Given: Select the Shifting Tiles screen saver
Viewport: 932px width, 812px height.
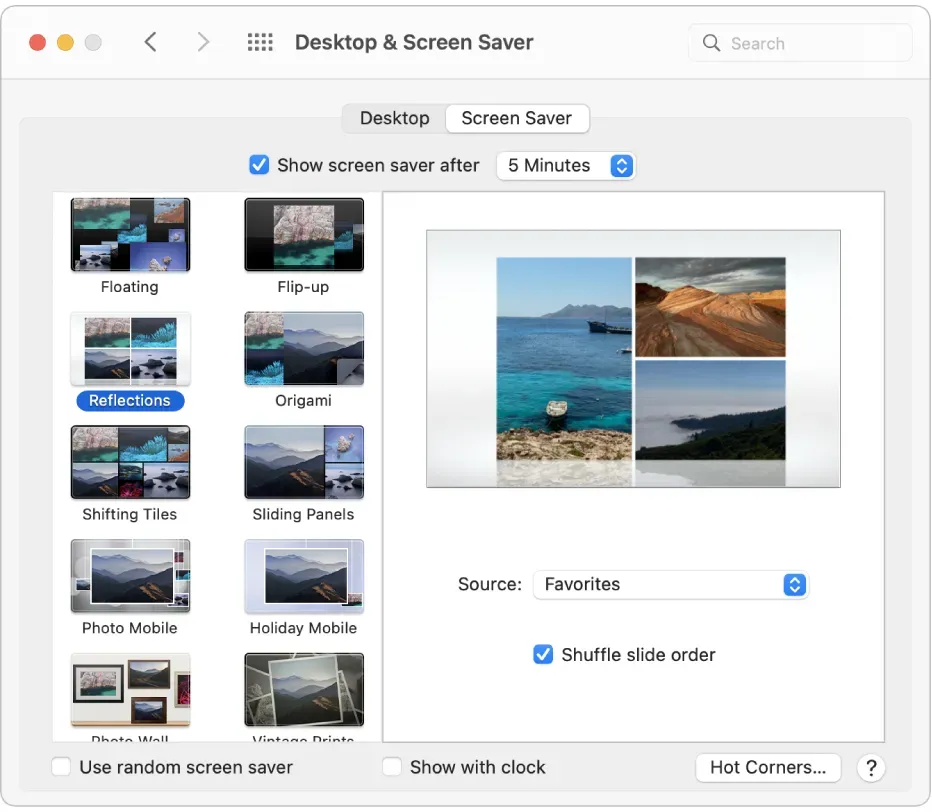Looking at the screenshot, I should click(x=130, y=463).
